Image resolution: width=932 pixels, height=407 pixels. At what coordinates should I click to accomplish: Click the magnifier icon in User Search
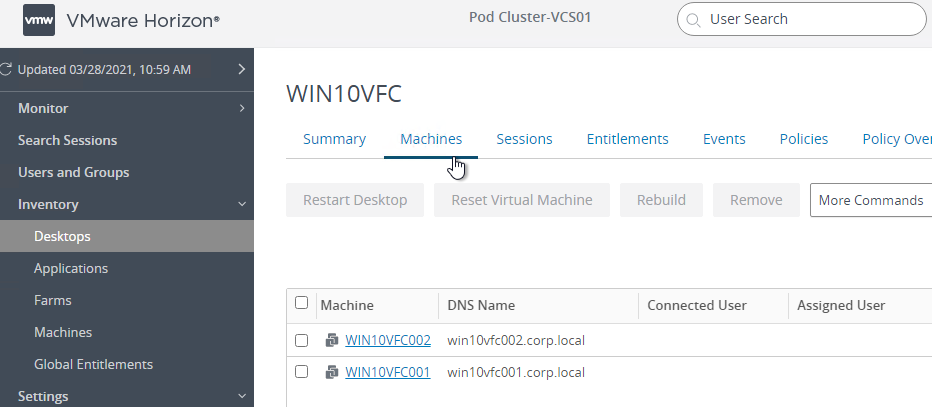click(x=692, y=20)
